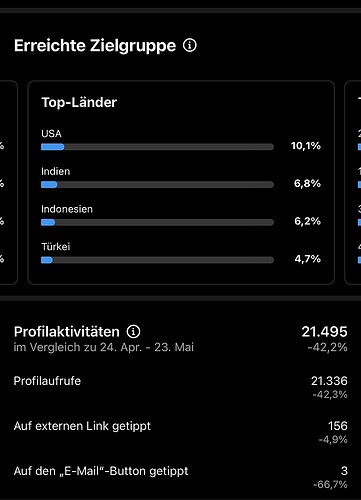Open the Profilaufrufe row
The image size is (361, 500).
(180, 387)
